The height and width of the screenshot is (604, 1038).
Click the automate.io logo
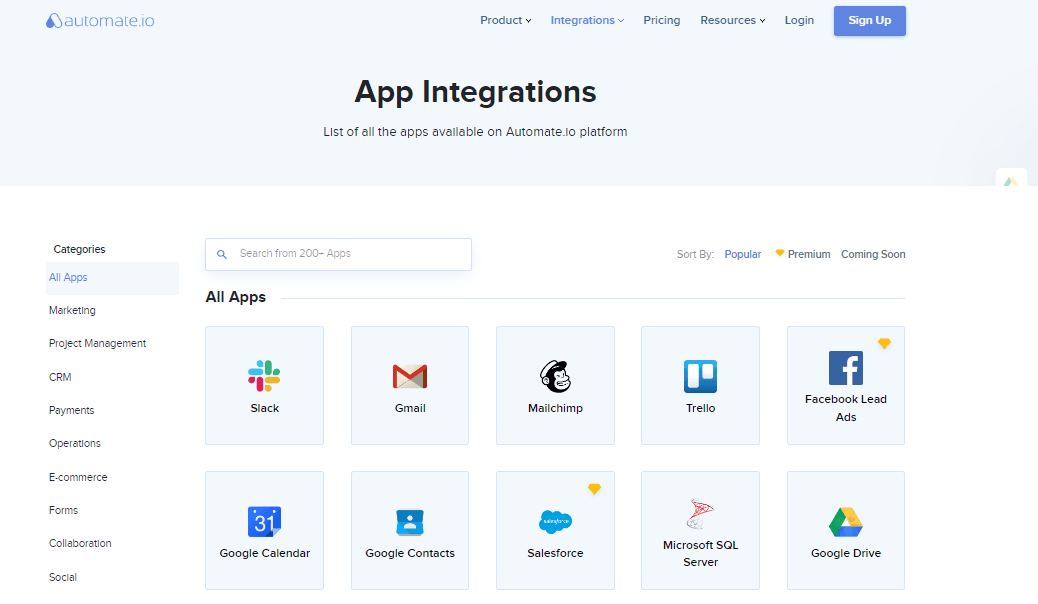[100, 21]
